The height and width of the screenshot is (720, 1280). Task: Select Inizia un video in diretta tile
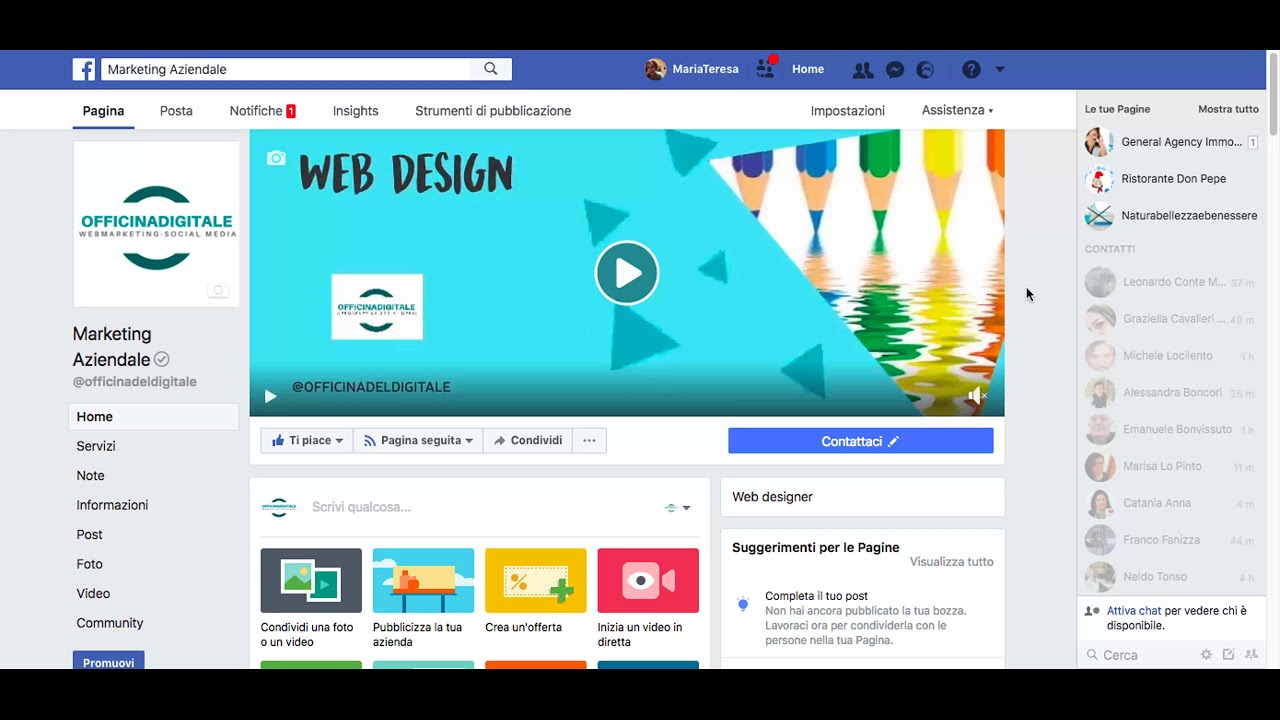point(648,598)
